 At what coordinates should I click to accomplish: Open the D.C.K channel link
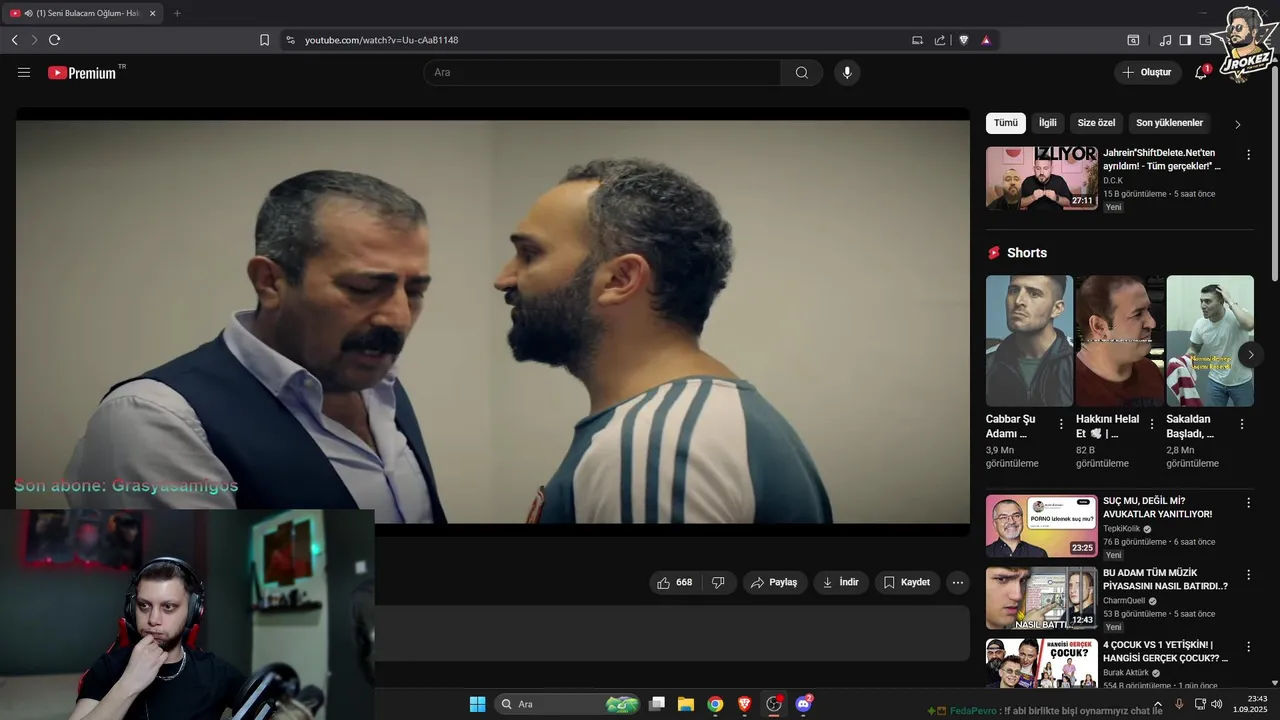coord(1113,181)
